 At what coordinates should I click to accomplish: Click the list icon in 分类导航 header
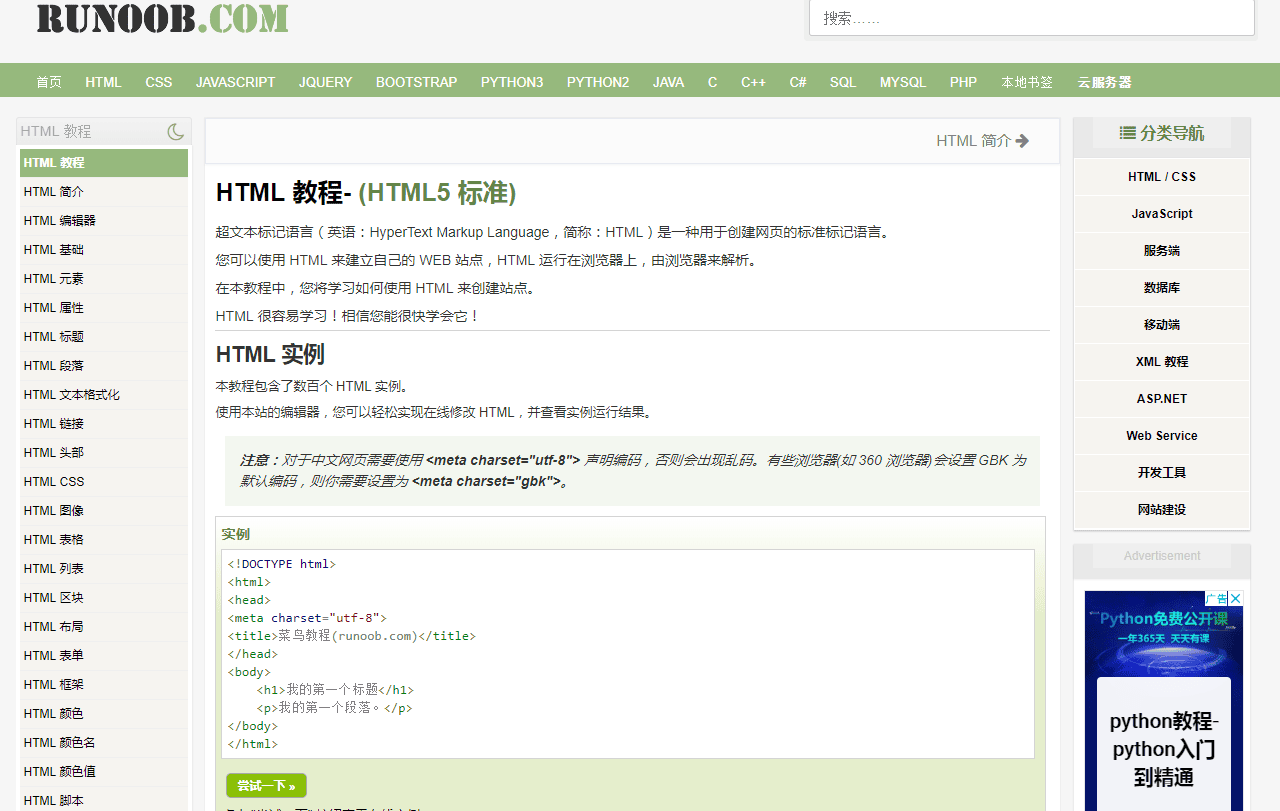1127,133
